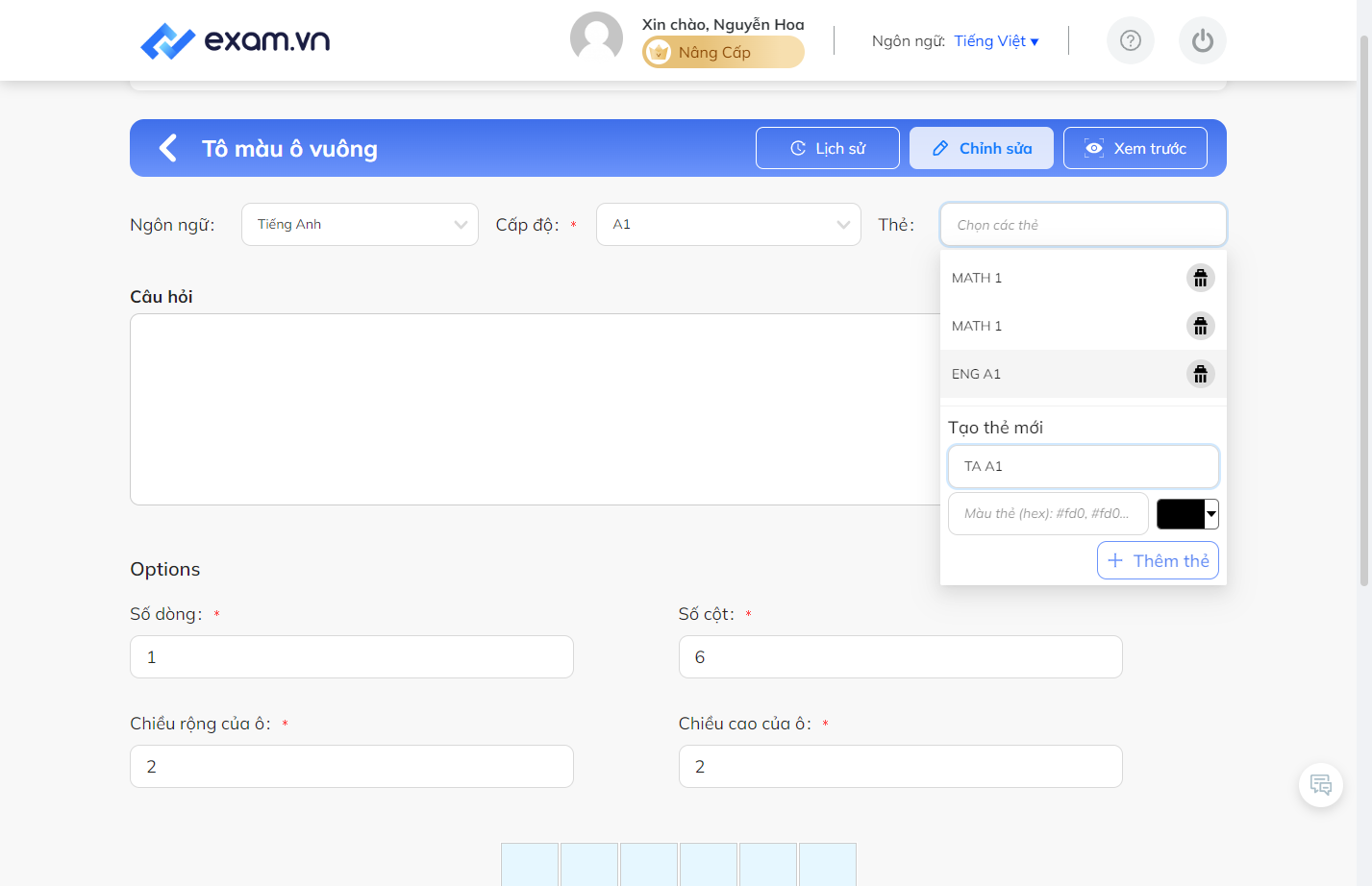Open Xem trước preview
The height and width of the screenshot is (886, 1372).
pyautogui.click(x=1135, y=148)
